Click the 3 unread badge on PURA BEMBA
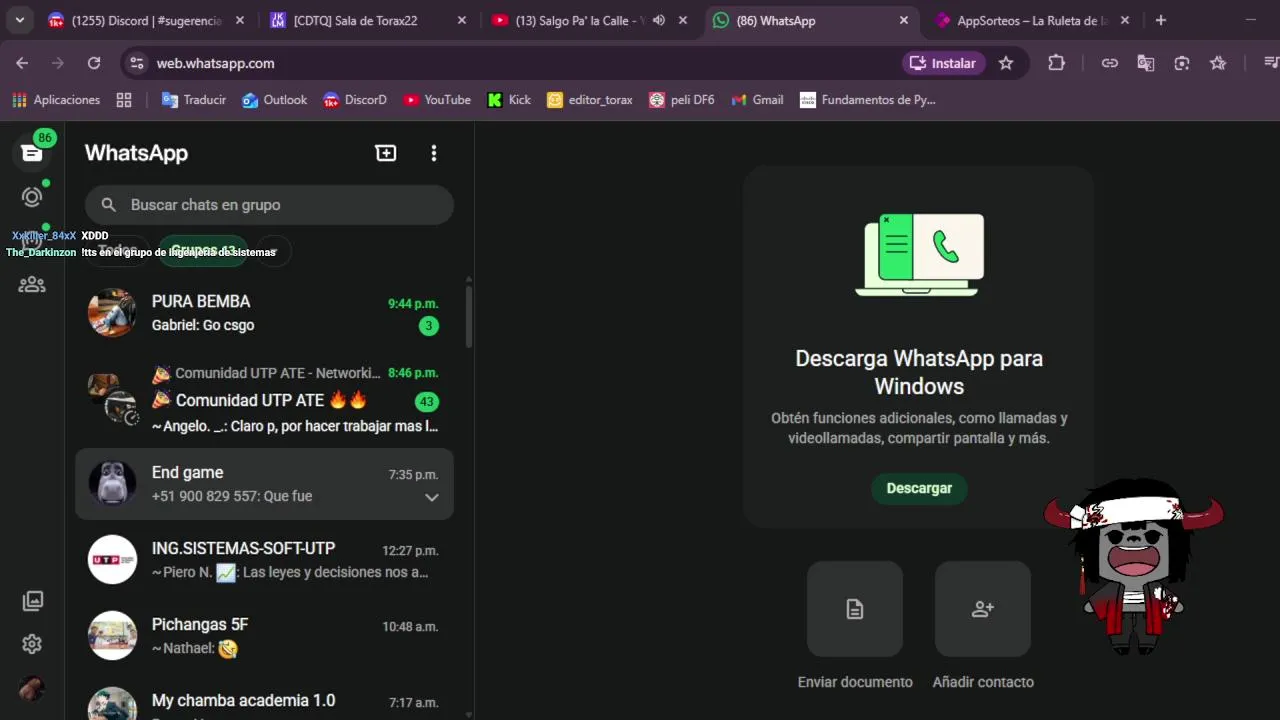Viewport: 1280px width, 720px height. coord(428,325)
